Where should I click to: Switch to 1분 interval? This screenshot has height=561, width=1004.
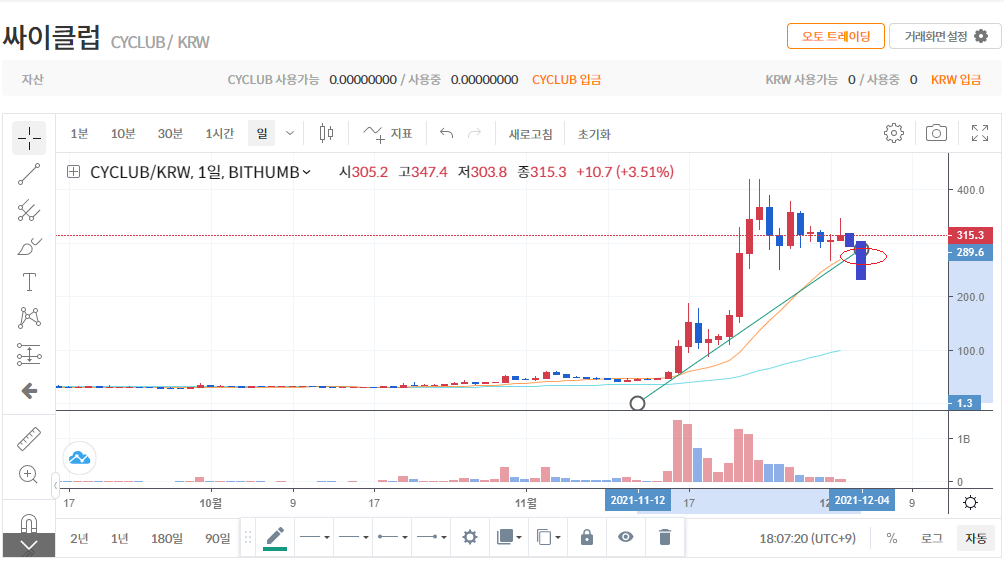(x=79, y=133)
